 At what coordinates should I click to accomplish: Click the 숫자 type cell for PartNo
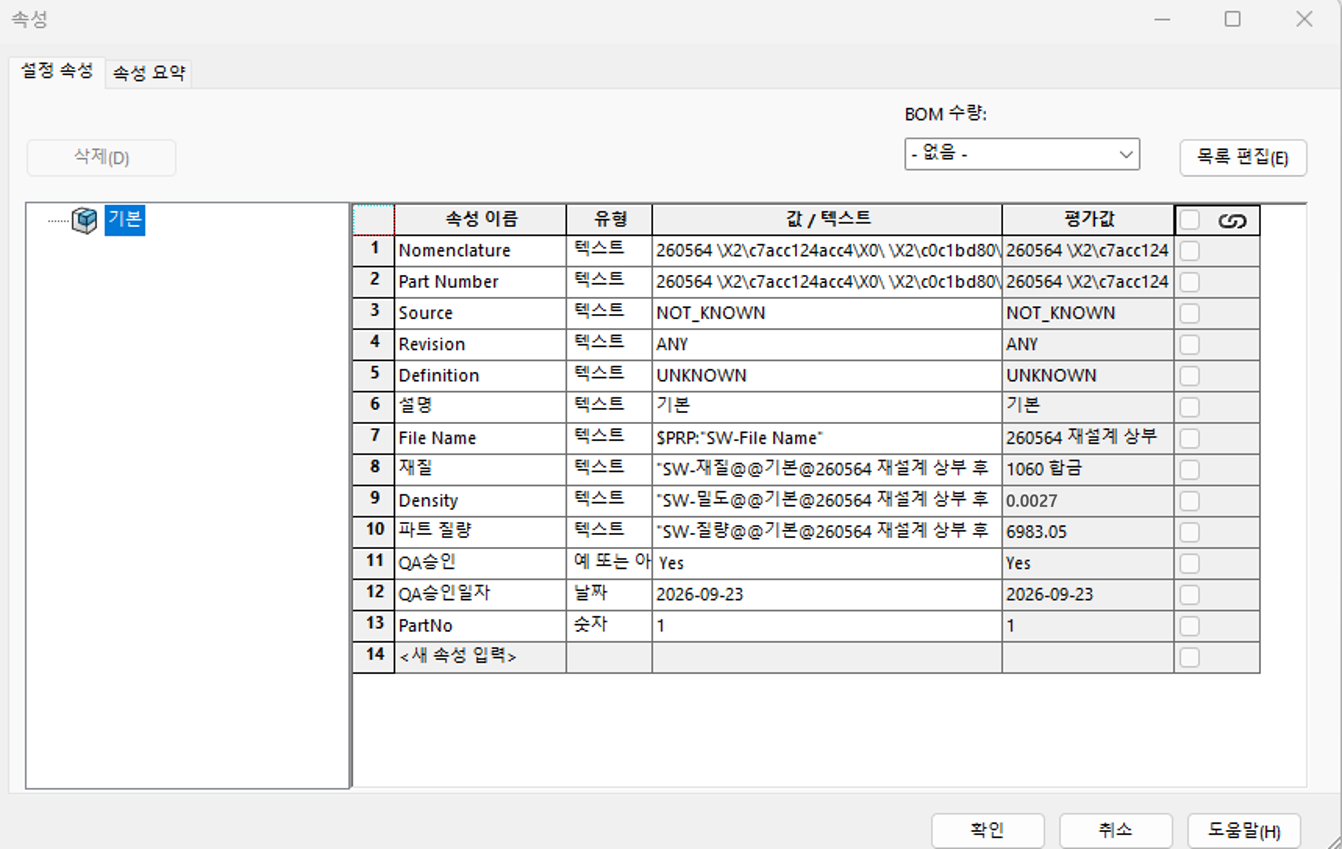click(609, 626)
